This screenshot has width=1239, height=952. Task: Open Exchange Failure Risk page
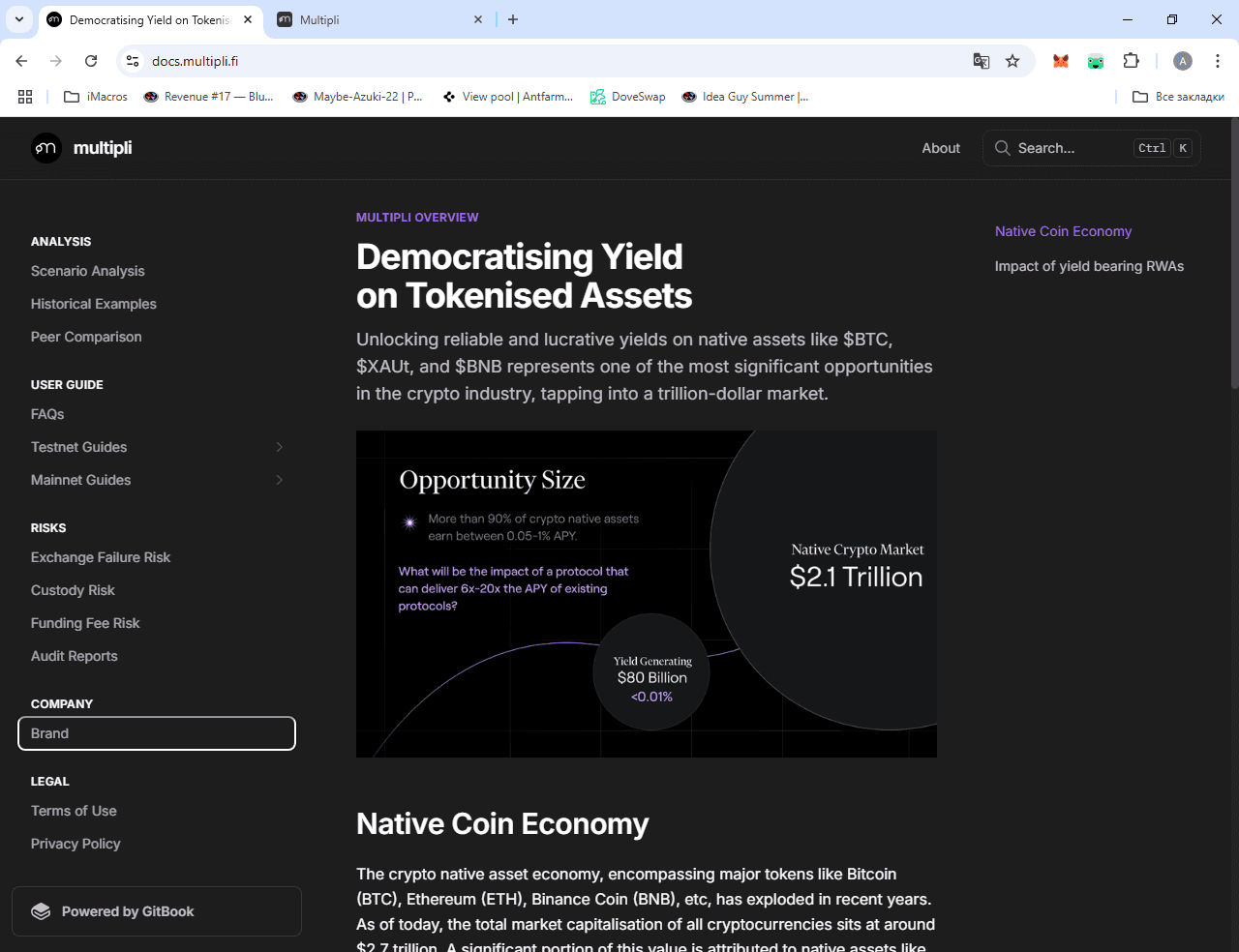[101, 557]
